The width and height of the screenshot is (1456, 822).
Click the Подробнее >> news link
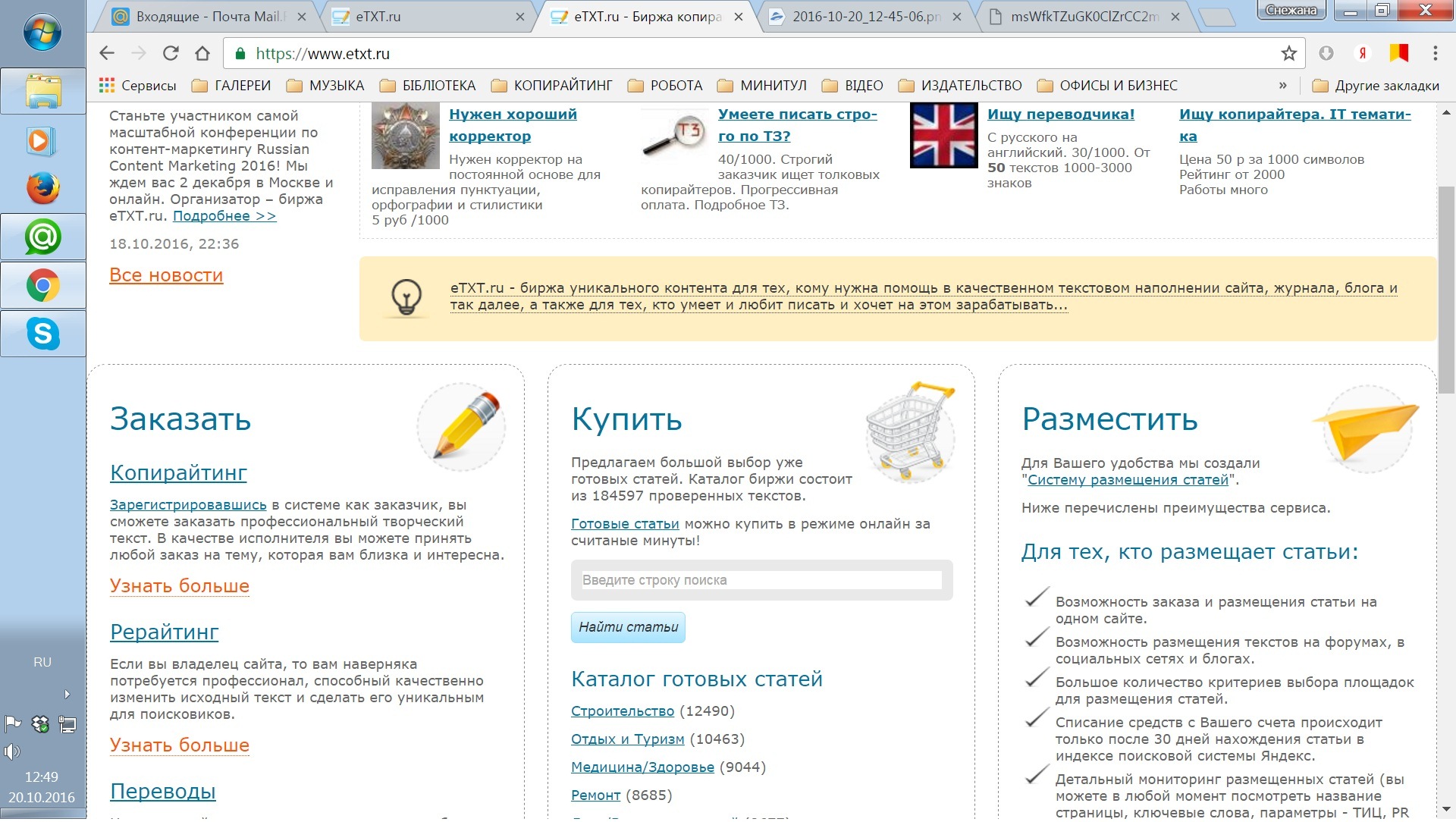tap(224, 216)
